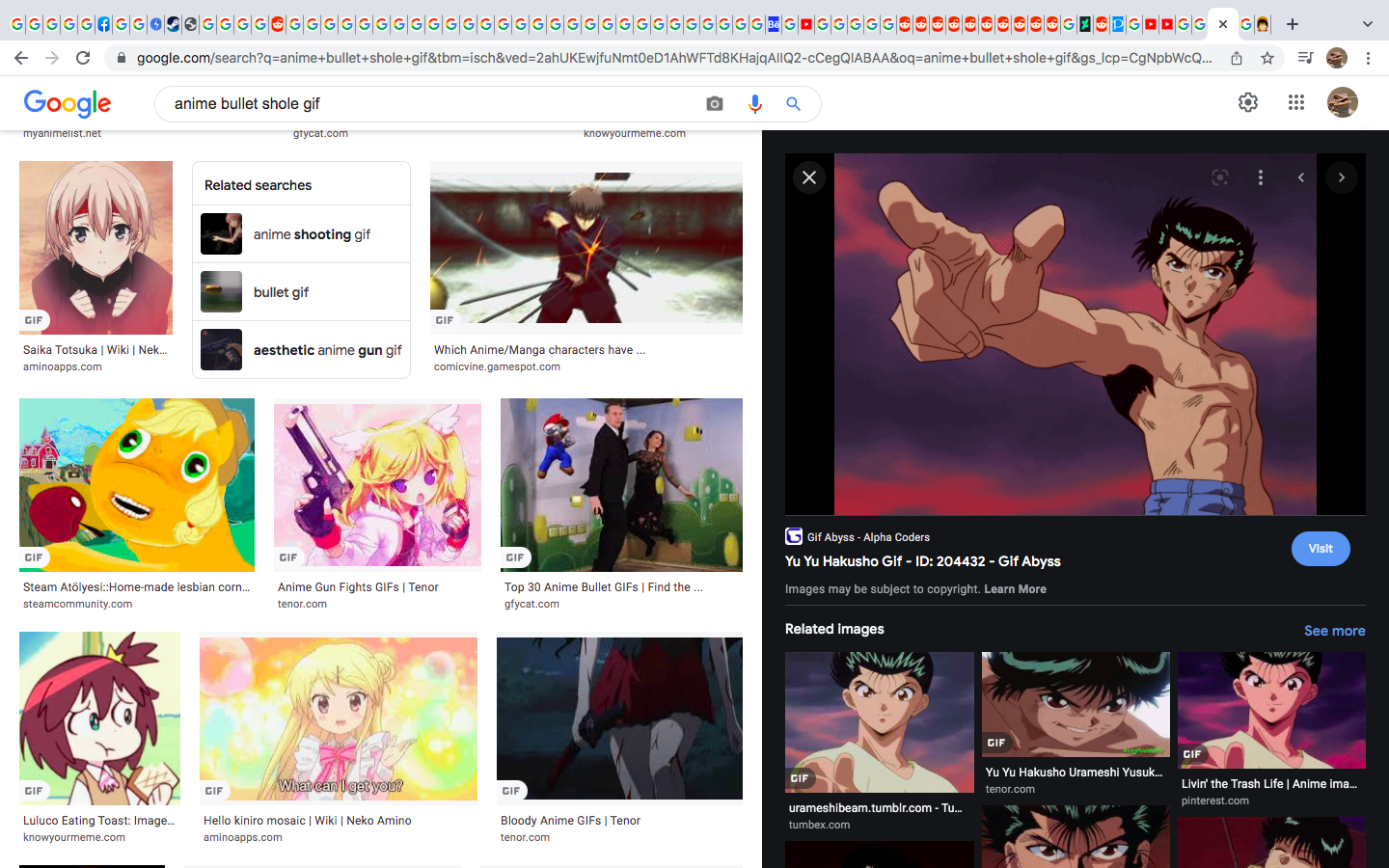Select related search aesthetic anime gun gif

click(301, 350)
